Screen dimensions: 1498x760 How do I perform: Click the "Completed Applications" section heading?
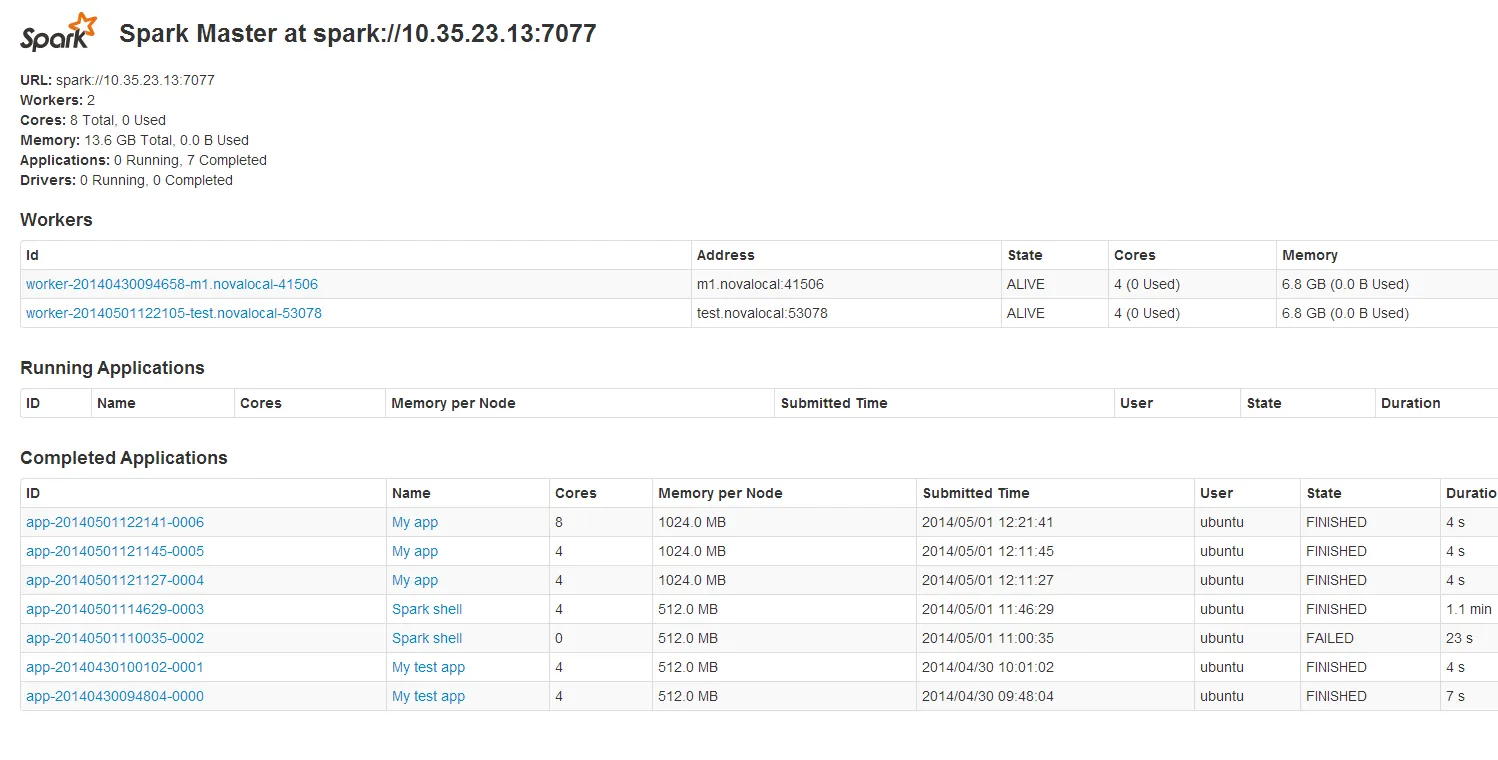tap(124, 458)
